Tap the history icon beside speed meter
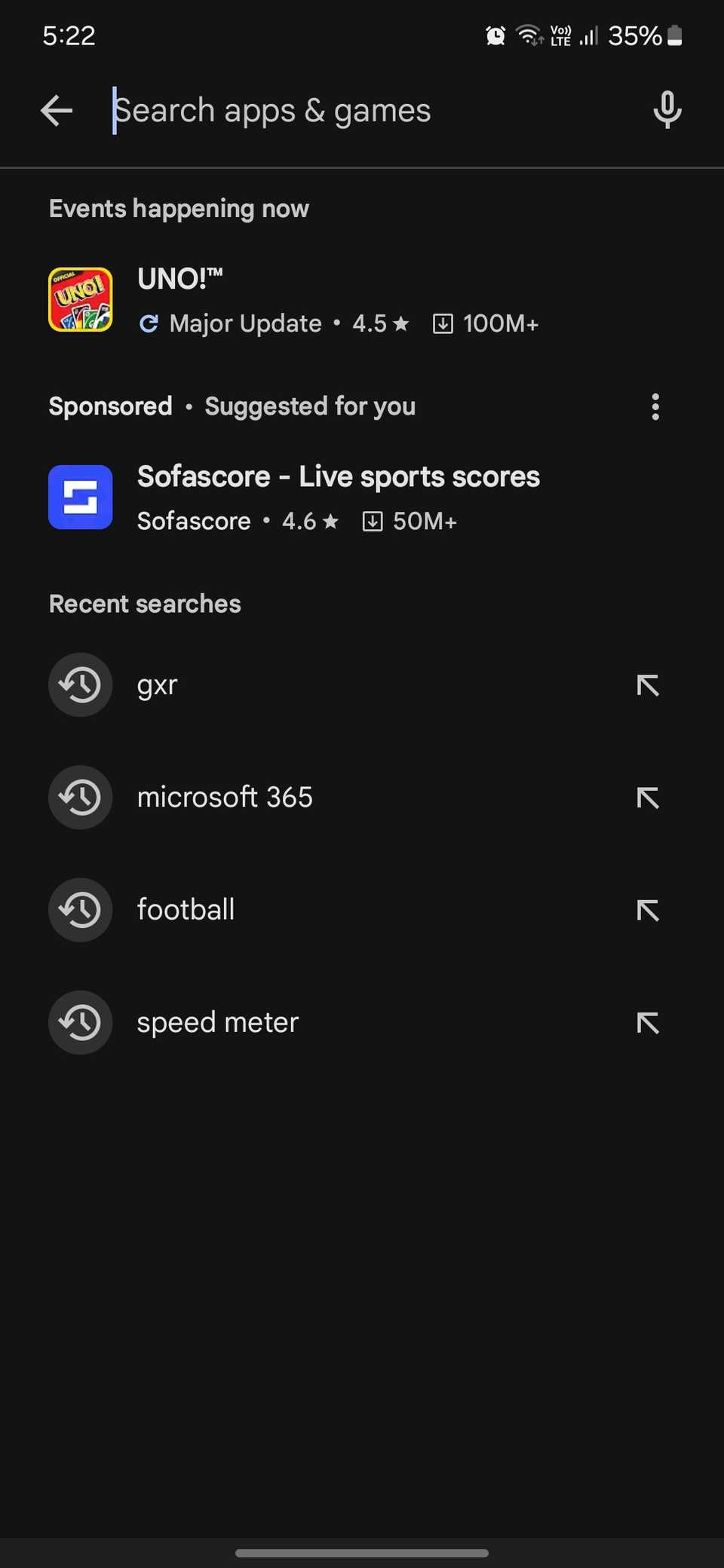The image size is (724, 1568). click(81, 1022)
